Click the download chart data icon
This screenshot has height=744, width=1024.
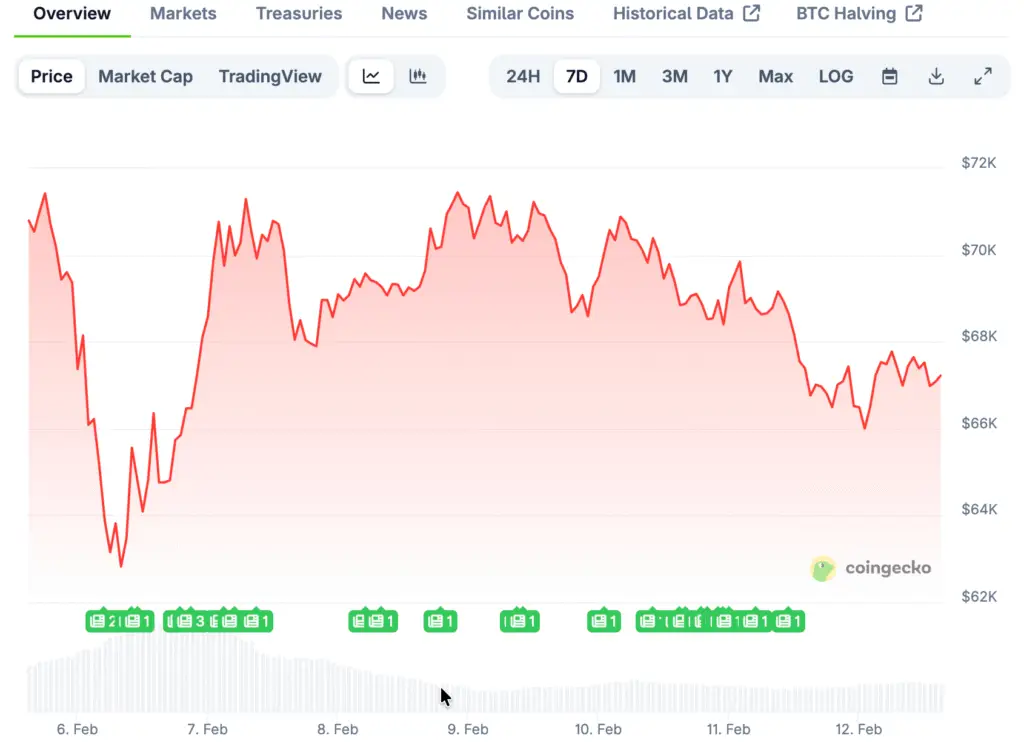pos(936,77)
